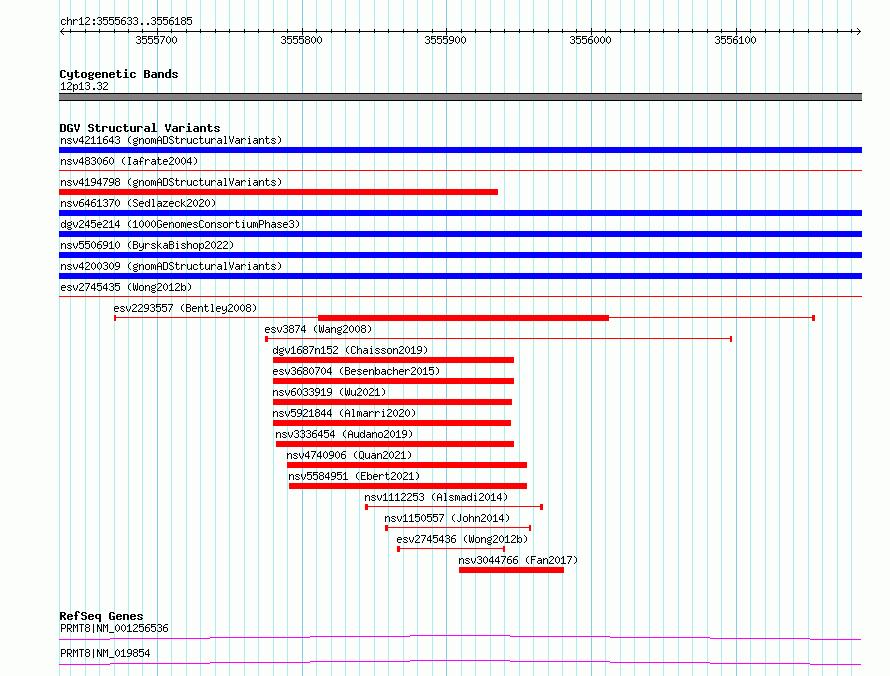Image resolution: width=890 pixels, height=676 pixels.
Task: Click the thick red bar of esv2293557
Action: [463, 318]
